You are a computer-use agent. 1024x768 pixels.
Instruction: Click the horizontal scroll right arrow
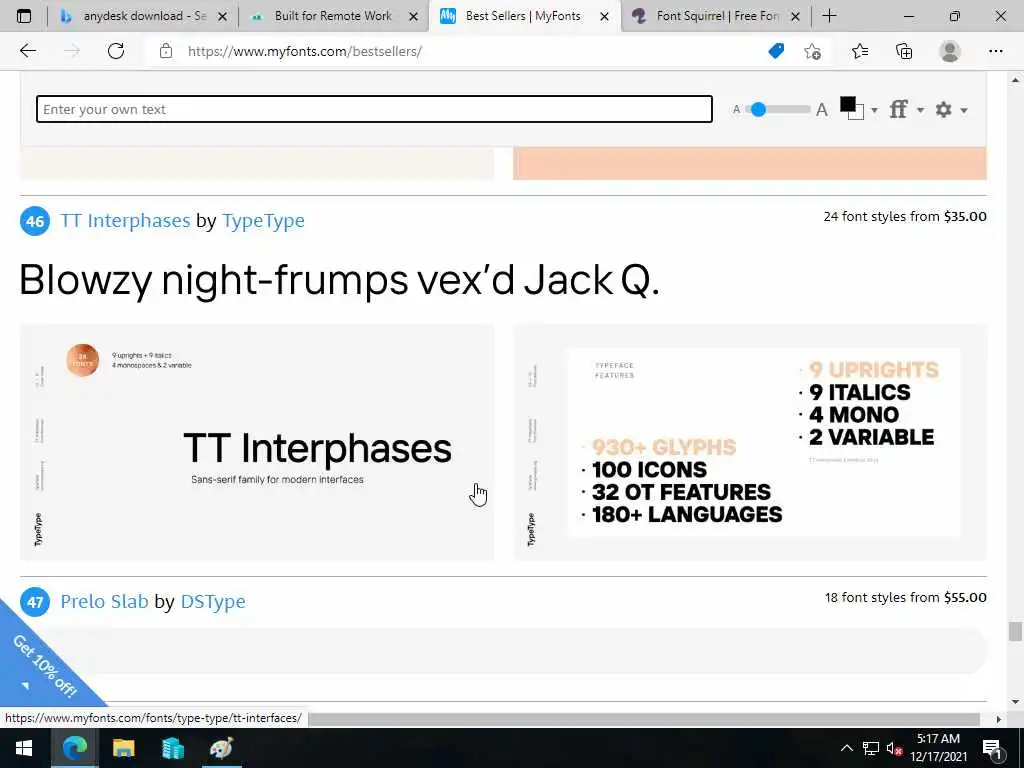[998, 719]
